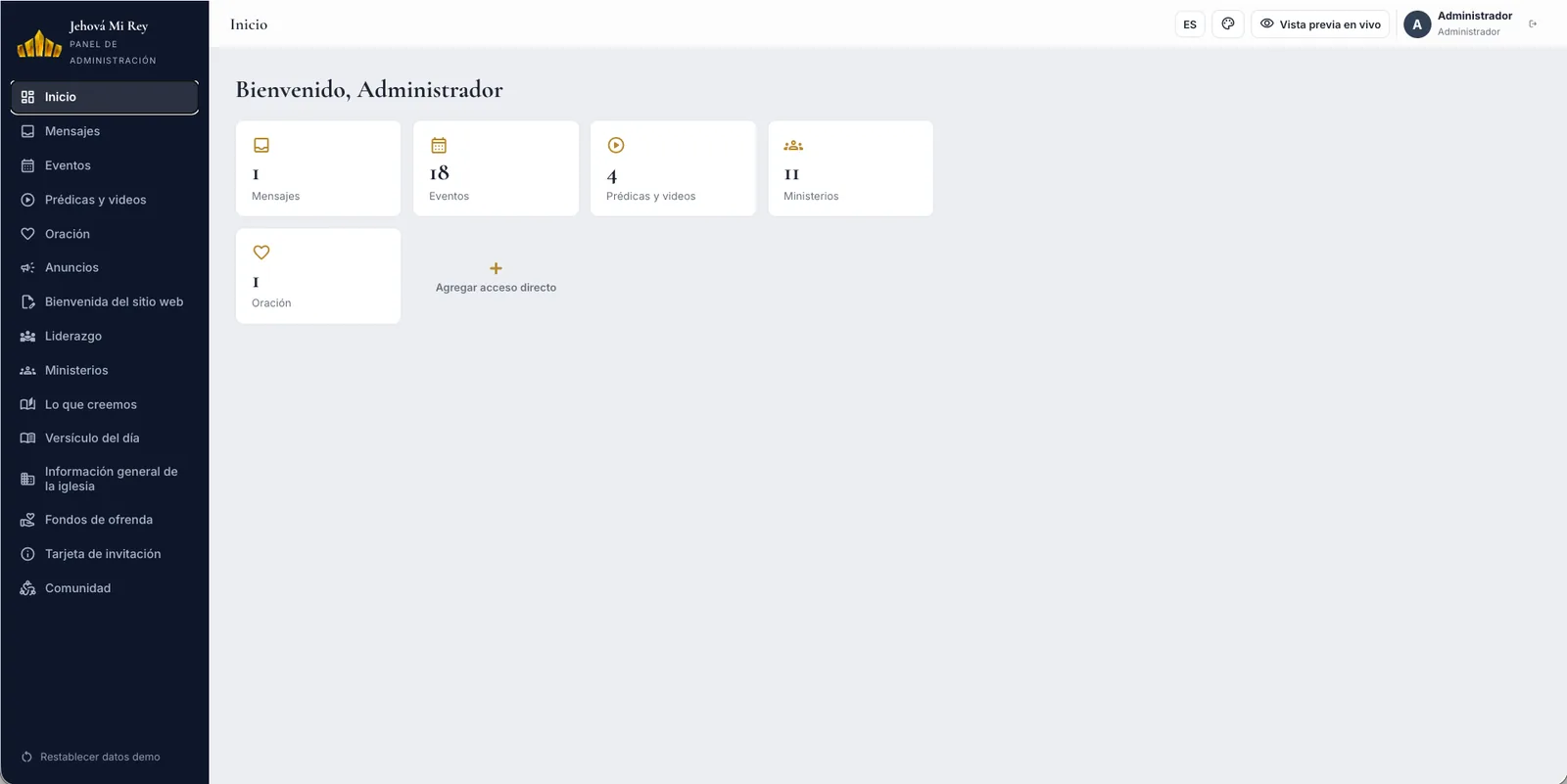1567x784 pixels.
Task: Click the Lo que creemos book icon
Action: click(x=27, y=404)
